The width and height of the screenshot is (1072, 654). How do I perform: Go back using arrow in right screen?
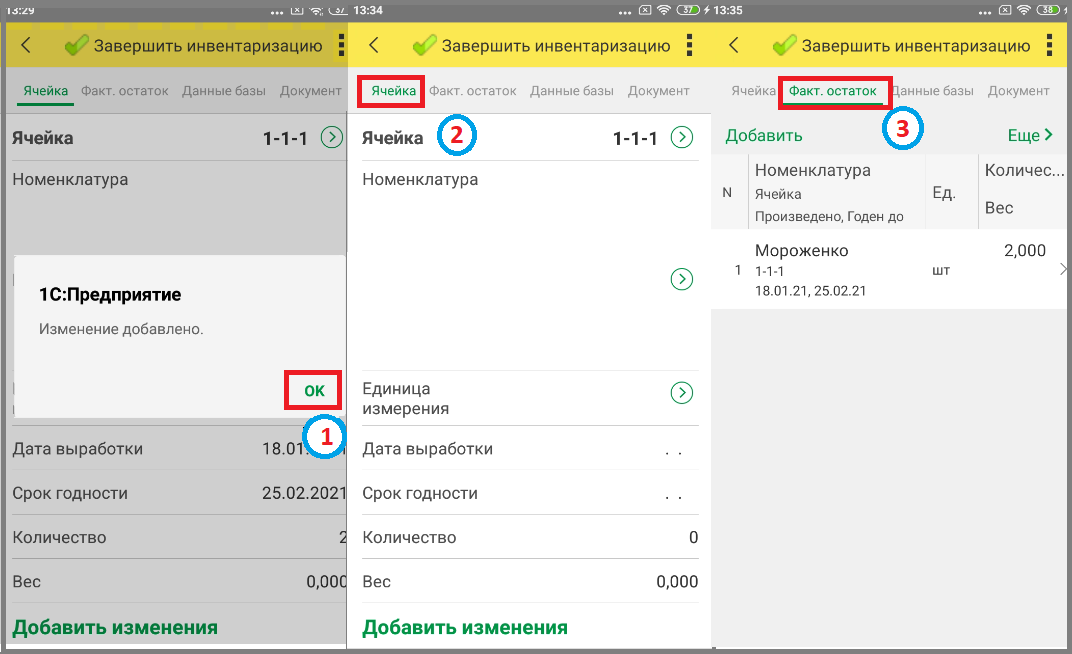pos(734,45)
